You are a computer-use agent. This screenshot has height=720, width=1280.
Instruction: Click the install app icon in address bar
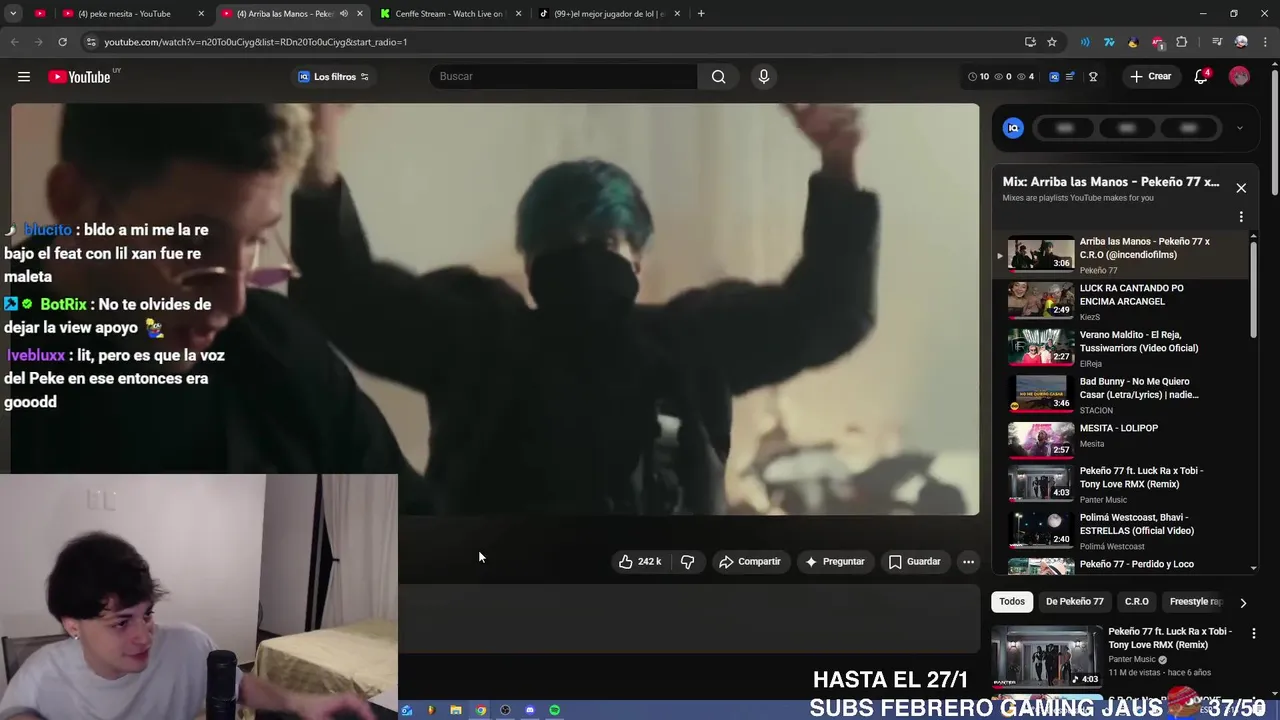(1030, 42)
